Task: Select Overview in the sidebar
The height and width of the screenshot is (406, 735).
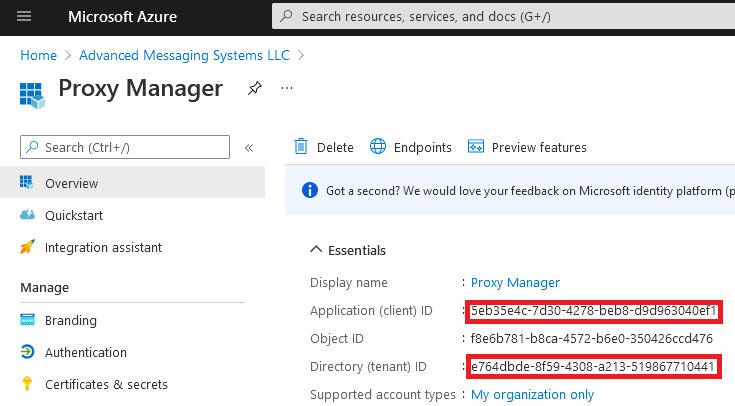Action: coord(132,183)
